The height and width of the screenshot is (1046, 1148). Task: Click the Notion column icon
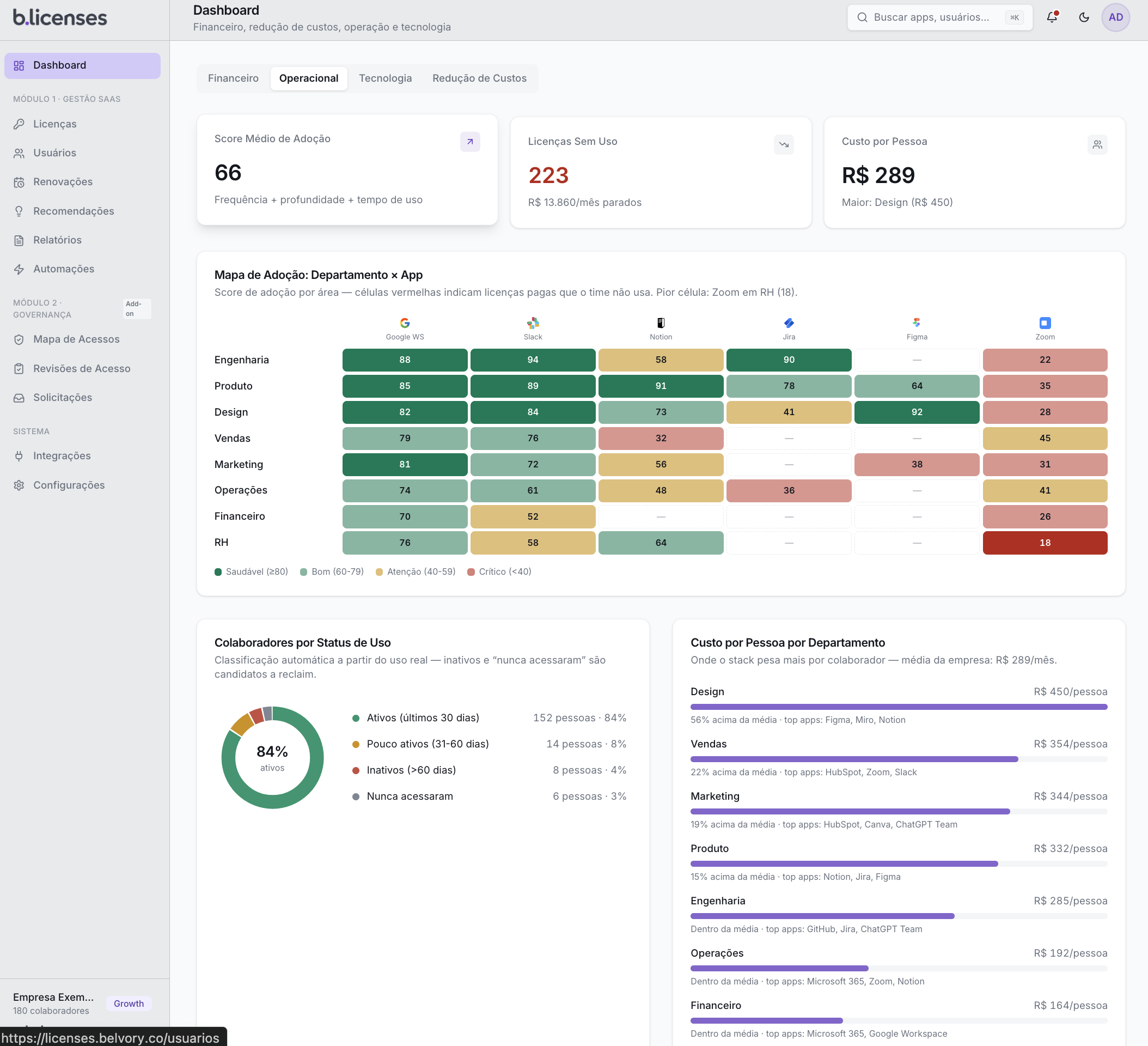661,323
